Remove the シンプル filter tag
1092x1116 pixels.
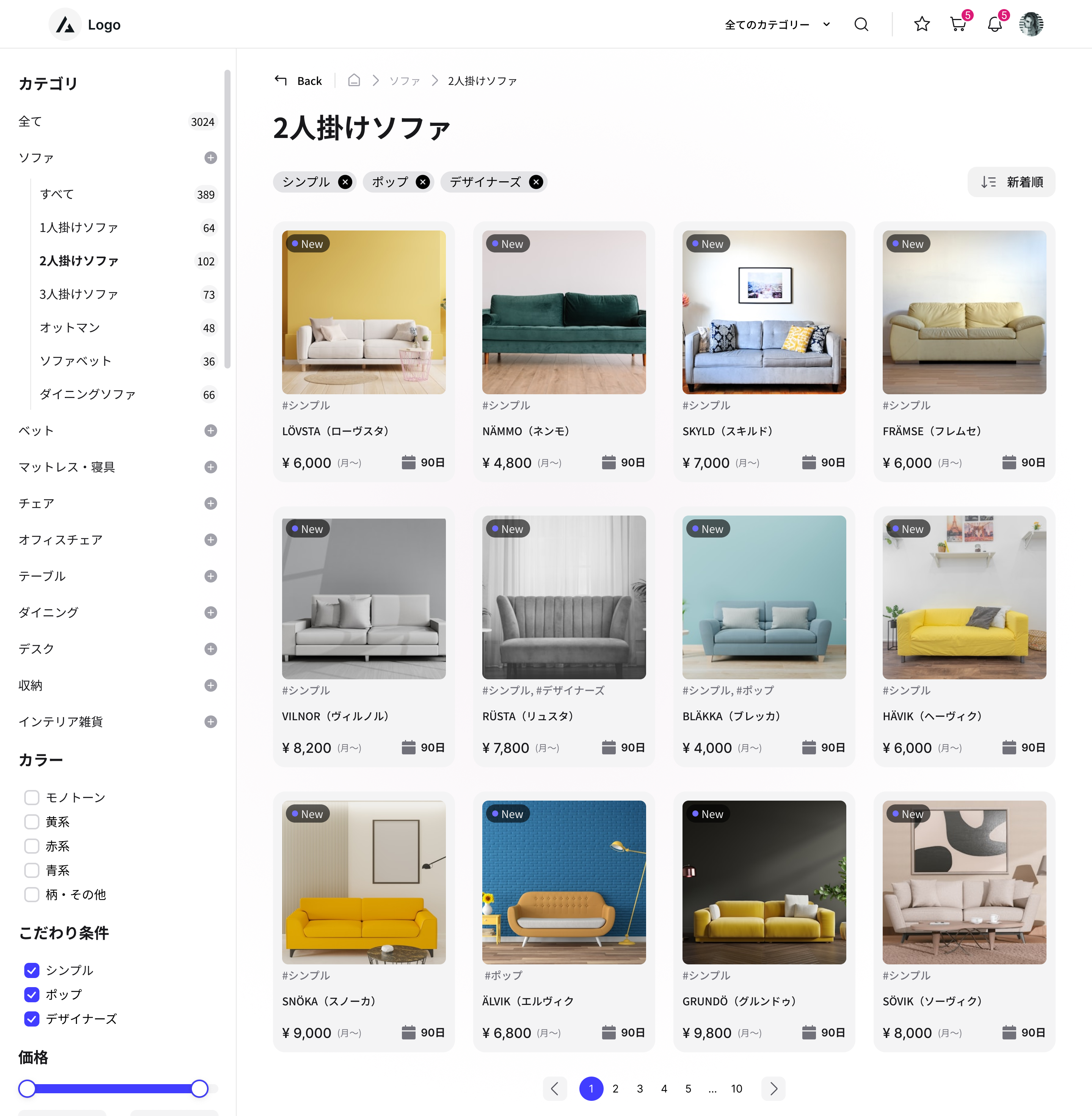pyautogui.click(x=345, y=182)
